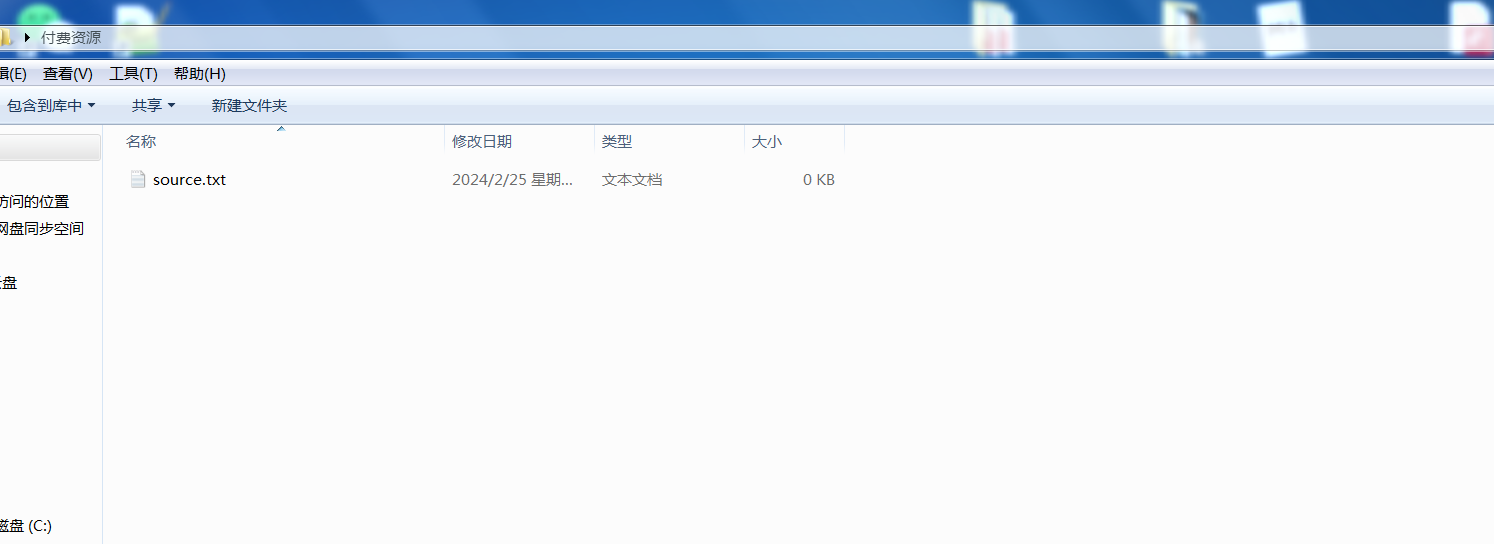The image size is (1494, 544).
Task: Click the source.txt file name
Action: [x=189, y=180]
